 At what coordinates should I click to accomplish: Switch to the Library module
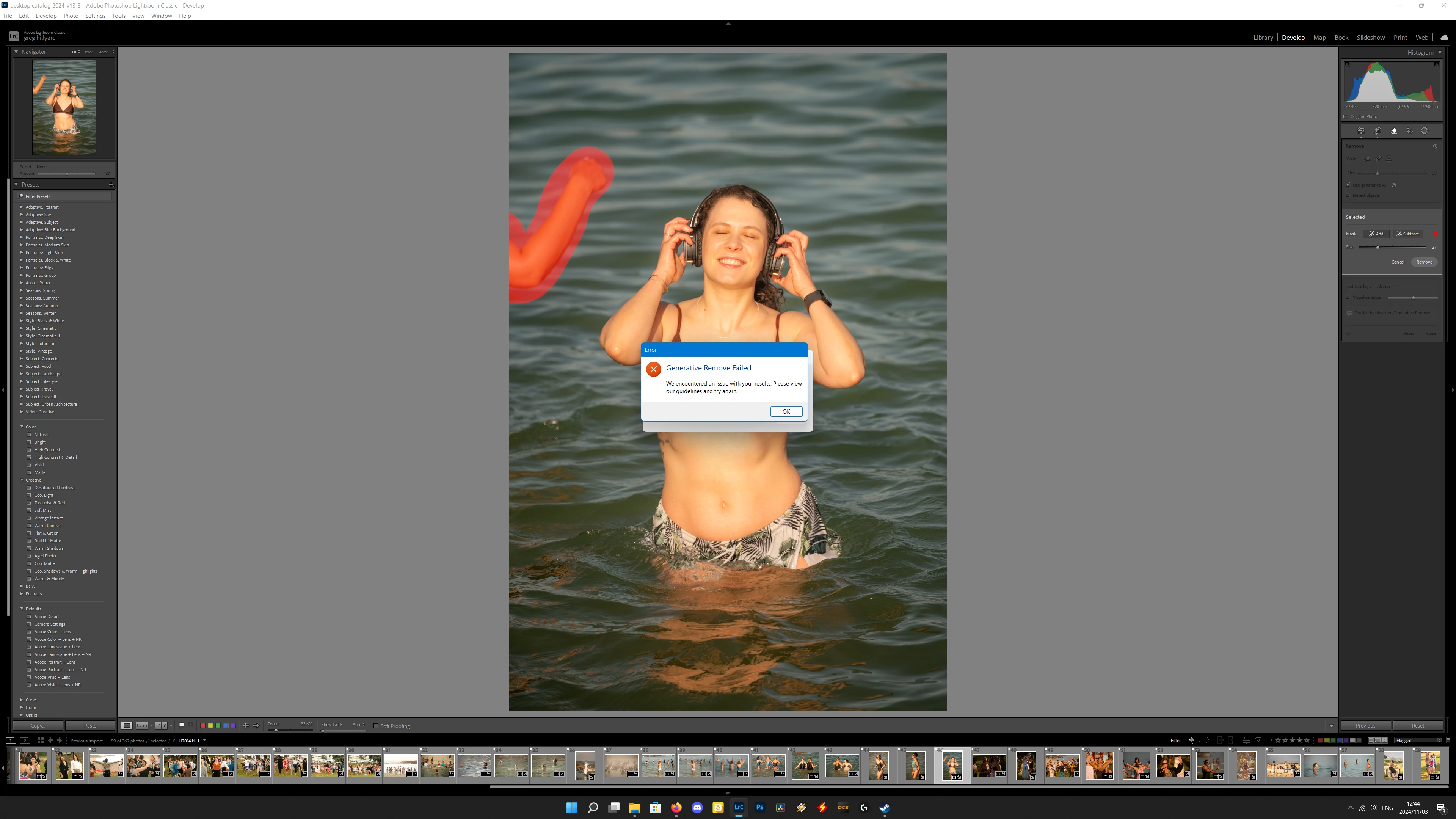1263,38
